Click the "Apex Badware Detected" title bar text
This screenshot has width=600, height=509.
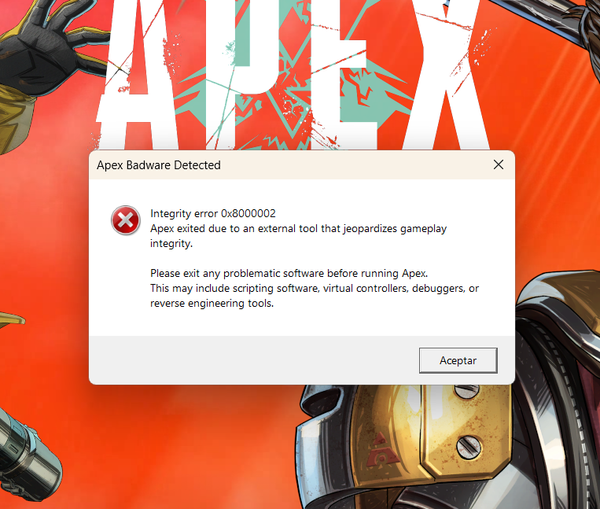pos(158,165)
